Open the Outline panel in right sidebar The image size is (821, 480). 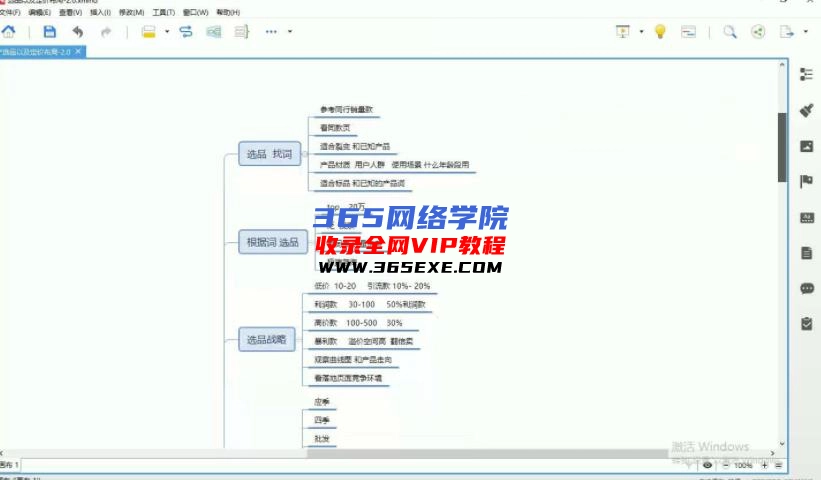807,74
